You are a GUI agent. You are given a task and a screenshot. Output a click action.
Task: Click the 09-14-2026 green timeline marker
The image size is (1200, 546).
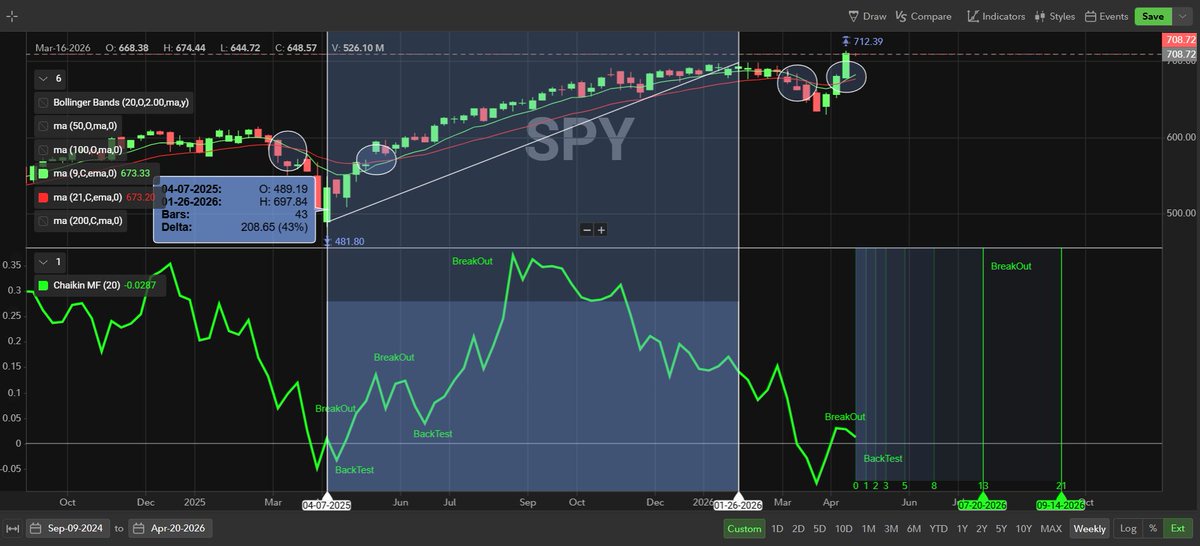[1061, 505]
